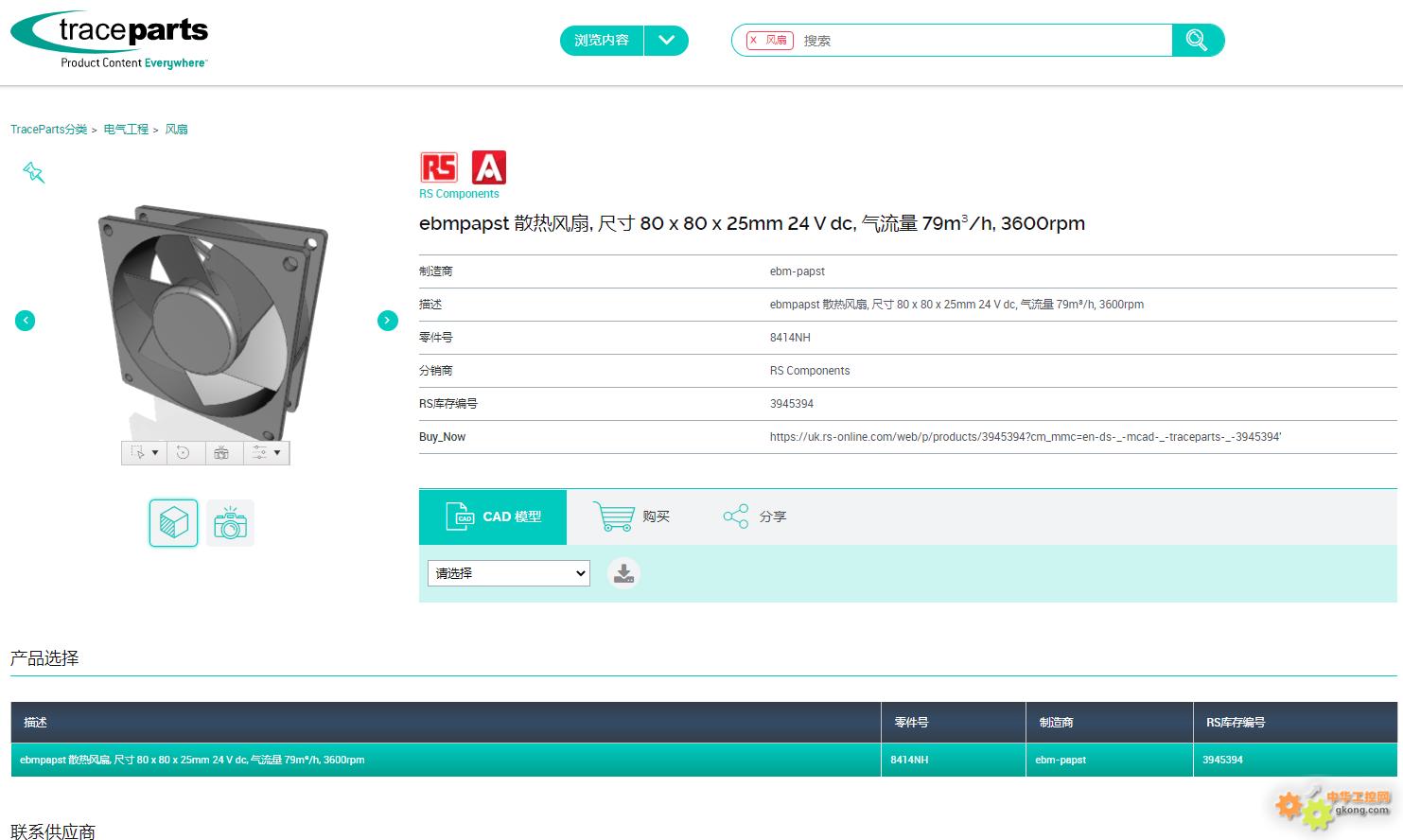
Task: Click the magnifier search button
Action: click(x=1197, y=40)
